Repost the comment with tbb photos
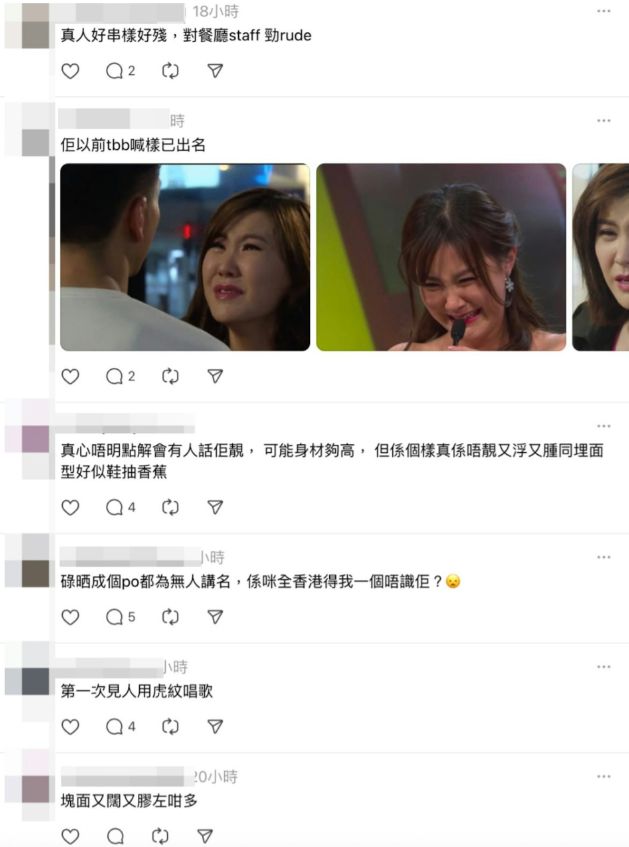 tap(170, 376)
